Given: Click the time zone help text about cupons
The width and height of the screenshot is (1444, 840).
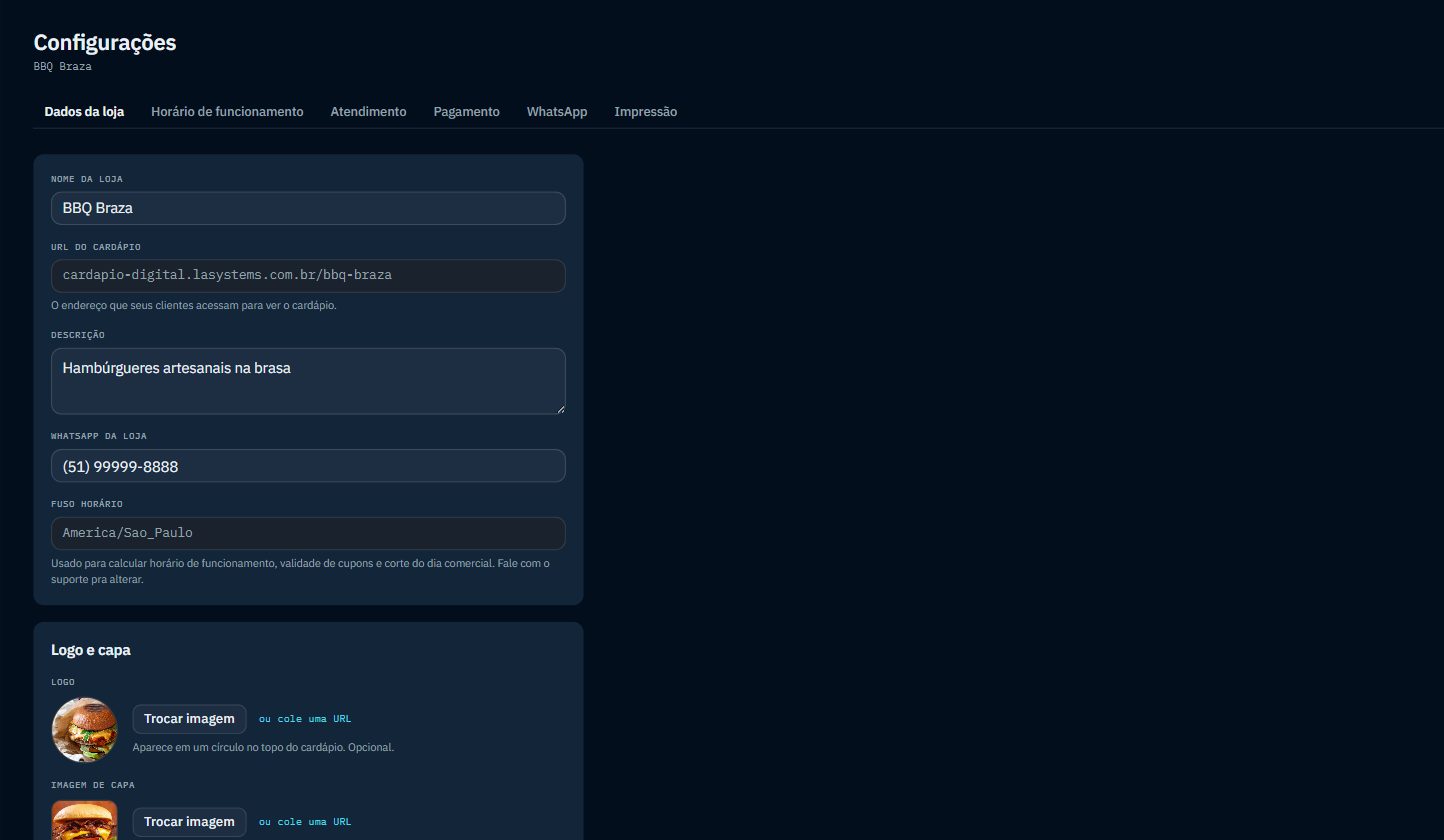Looking at the screenshot, I should 301,571.
